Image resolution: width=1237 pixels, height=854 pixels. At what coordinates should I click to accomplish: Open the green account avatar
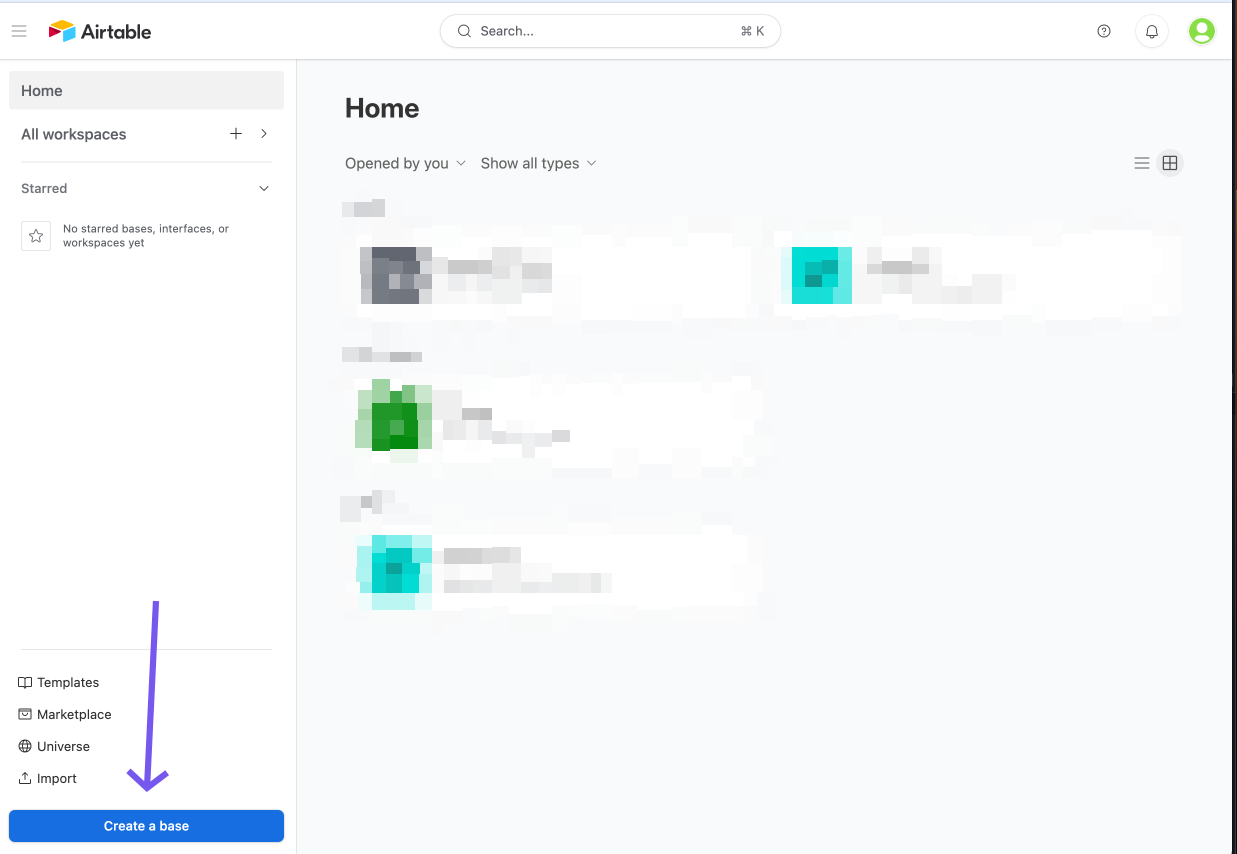(1202, 31)
